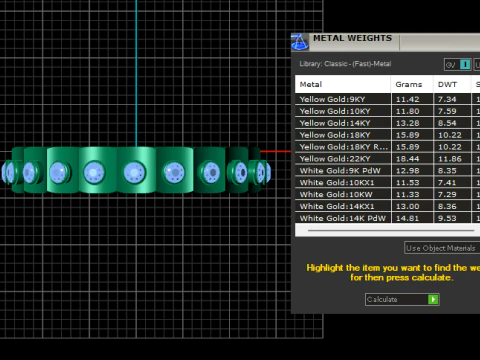Click the center blue gemstone on the ring
The image size is (480, 360).
134,173
